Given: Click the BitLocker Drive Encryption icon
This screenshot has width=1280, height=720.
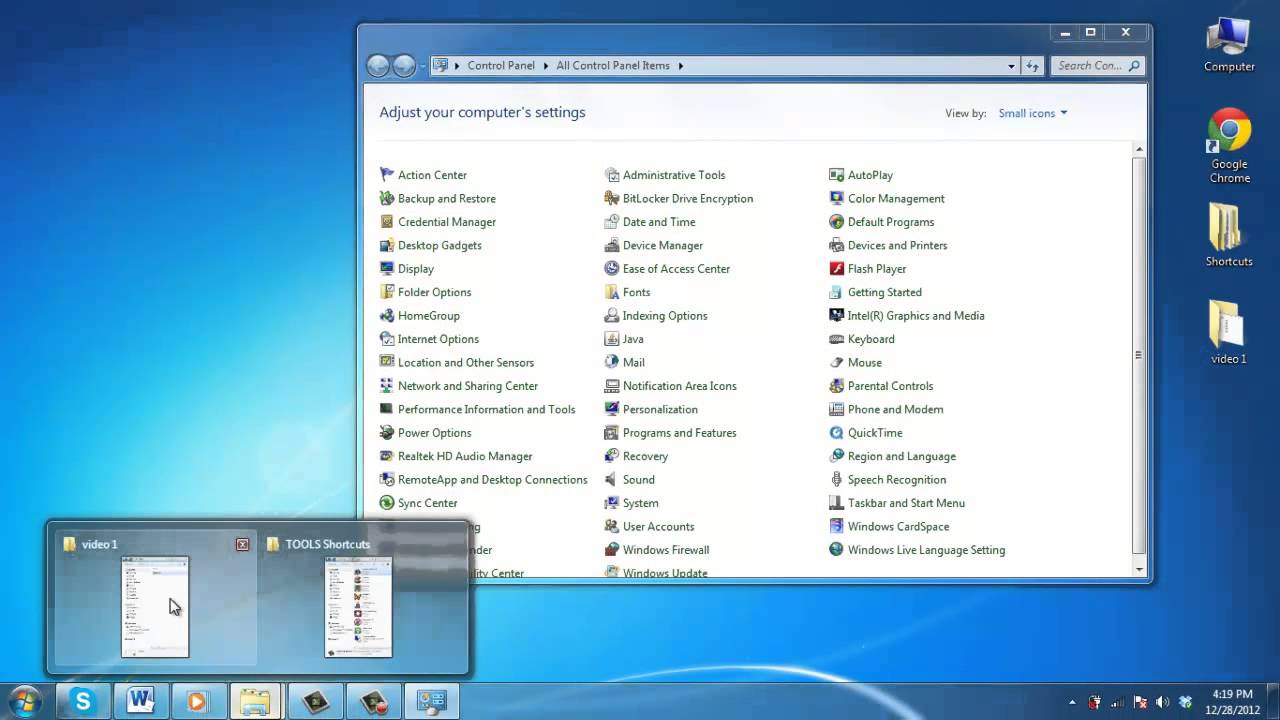Looking at the screenshot, I should [x=612, y=198].
